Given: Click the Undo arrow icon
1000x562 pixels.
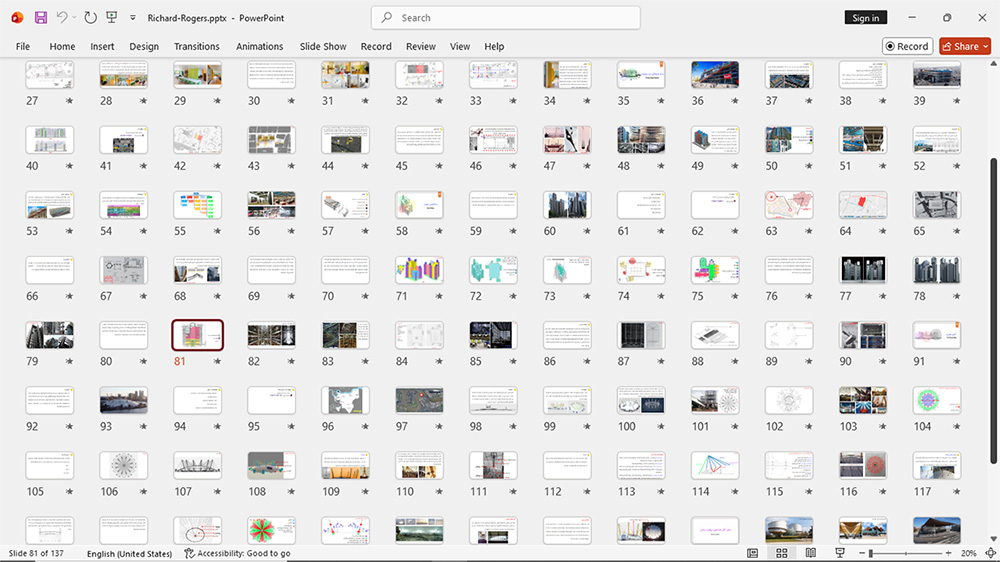Looking at the screenshot, I should click(61, 17).
